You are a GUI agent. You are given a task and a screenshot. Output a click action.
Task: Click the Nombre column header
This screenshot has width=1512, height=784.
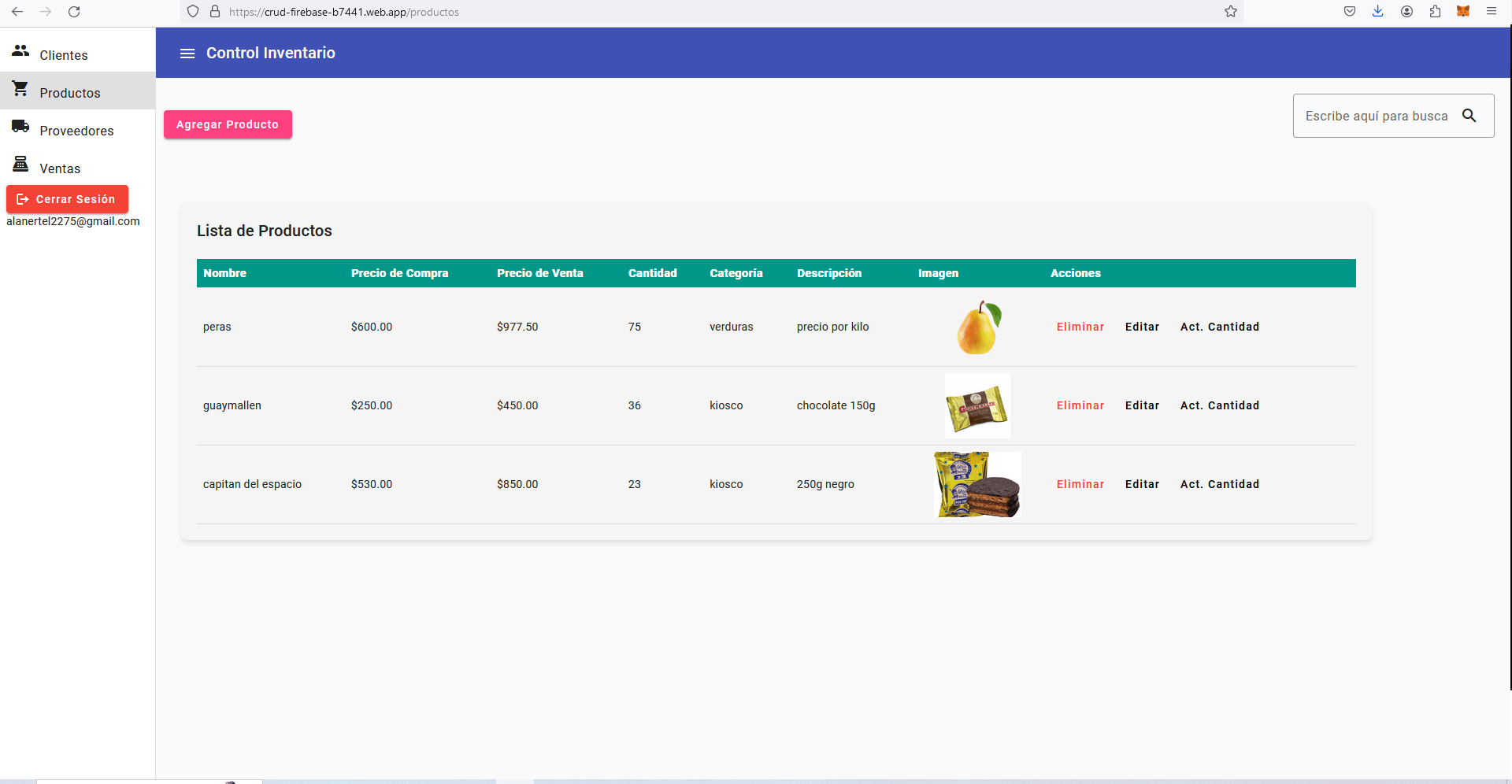point(224,273)
